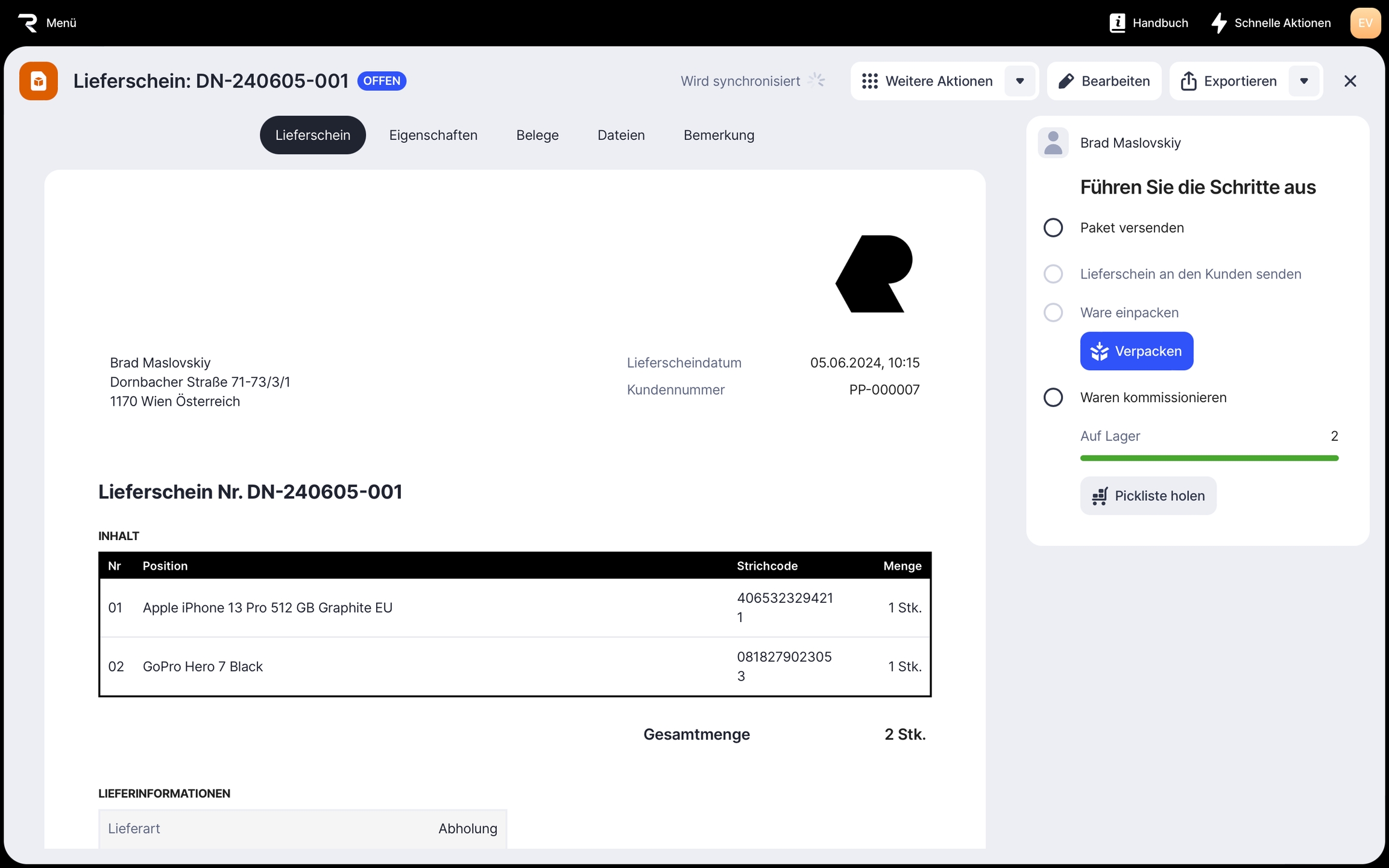The width and height of the screenshot is (1389, 868).
Task: Switch to the Eigenschaften tab
Action: (433, 135)
